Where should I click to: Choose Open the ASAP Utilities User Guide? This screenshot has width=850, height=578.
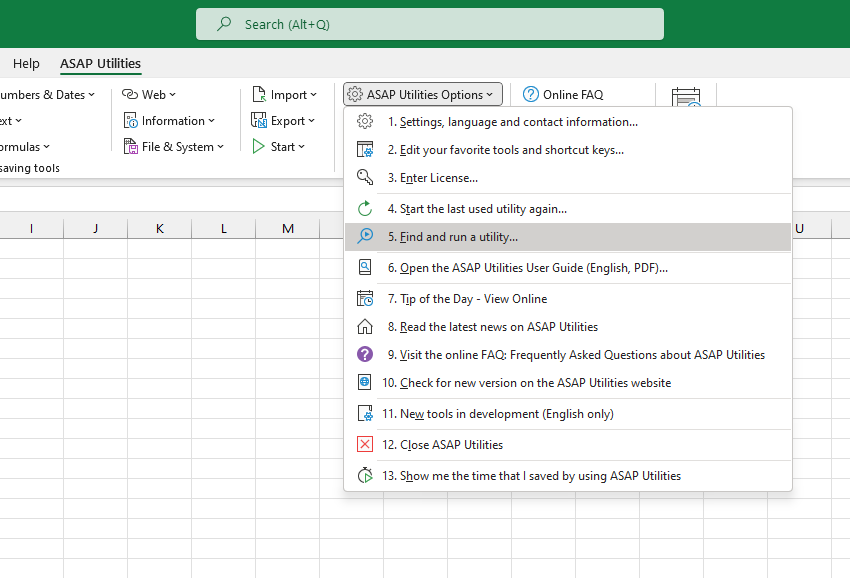click(x=568, y=268)
